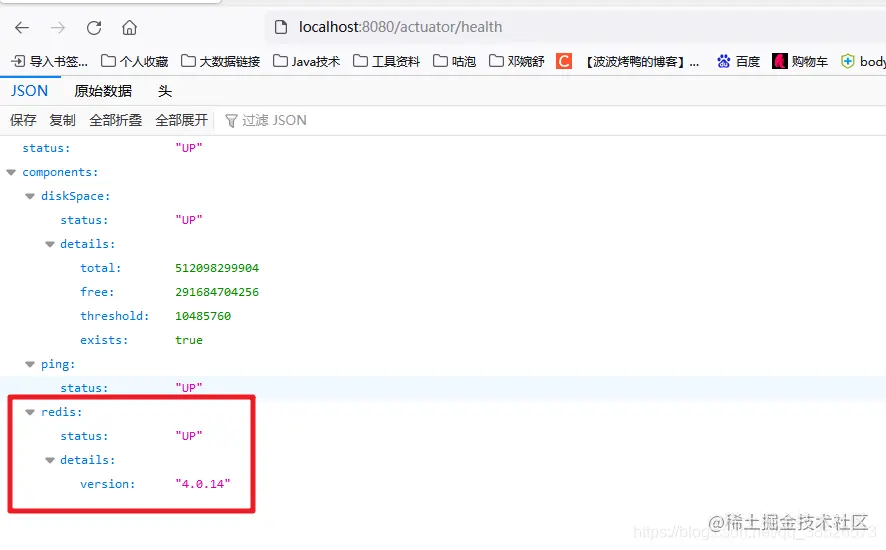
Task: Open the browser home page icon
Action: coord(129,27)
